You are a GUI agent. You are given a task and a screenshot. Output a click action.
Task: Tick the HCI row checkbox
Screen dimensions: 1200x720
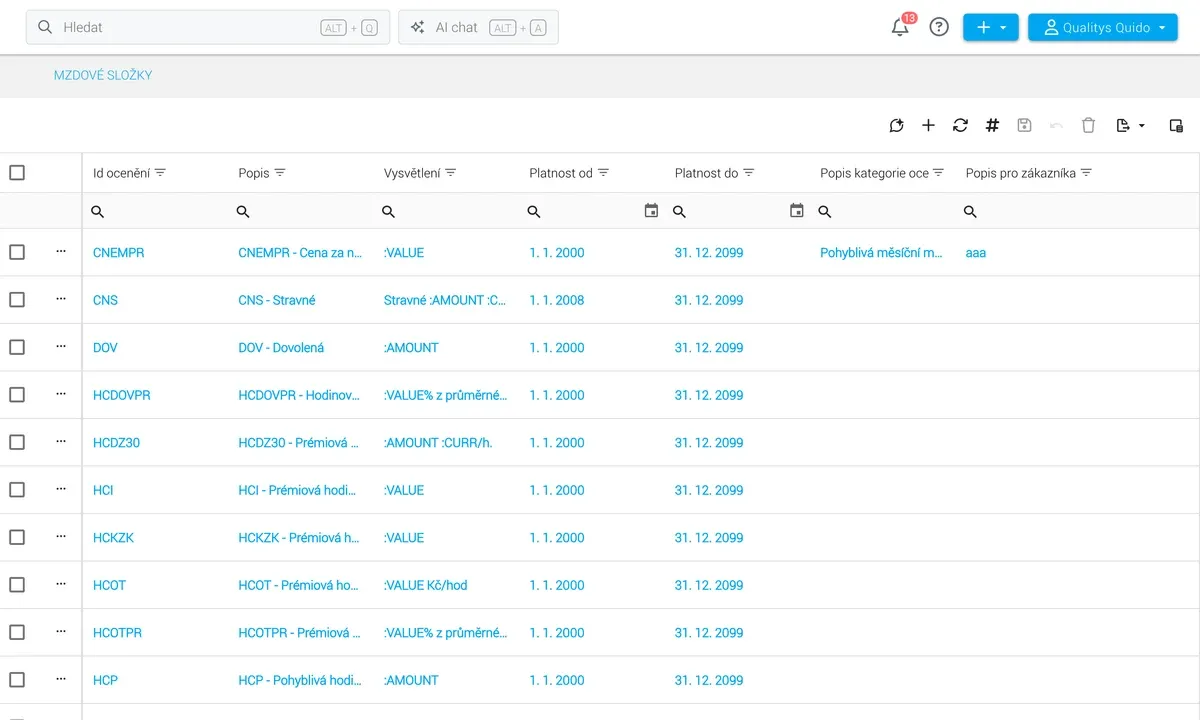[x=17, y=490]
